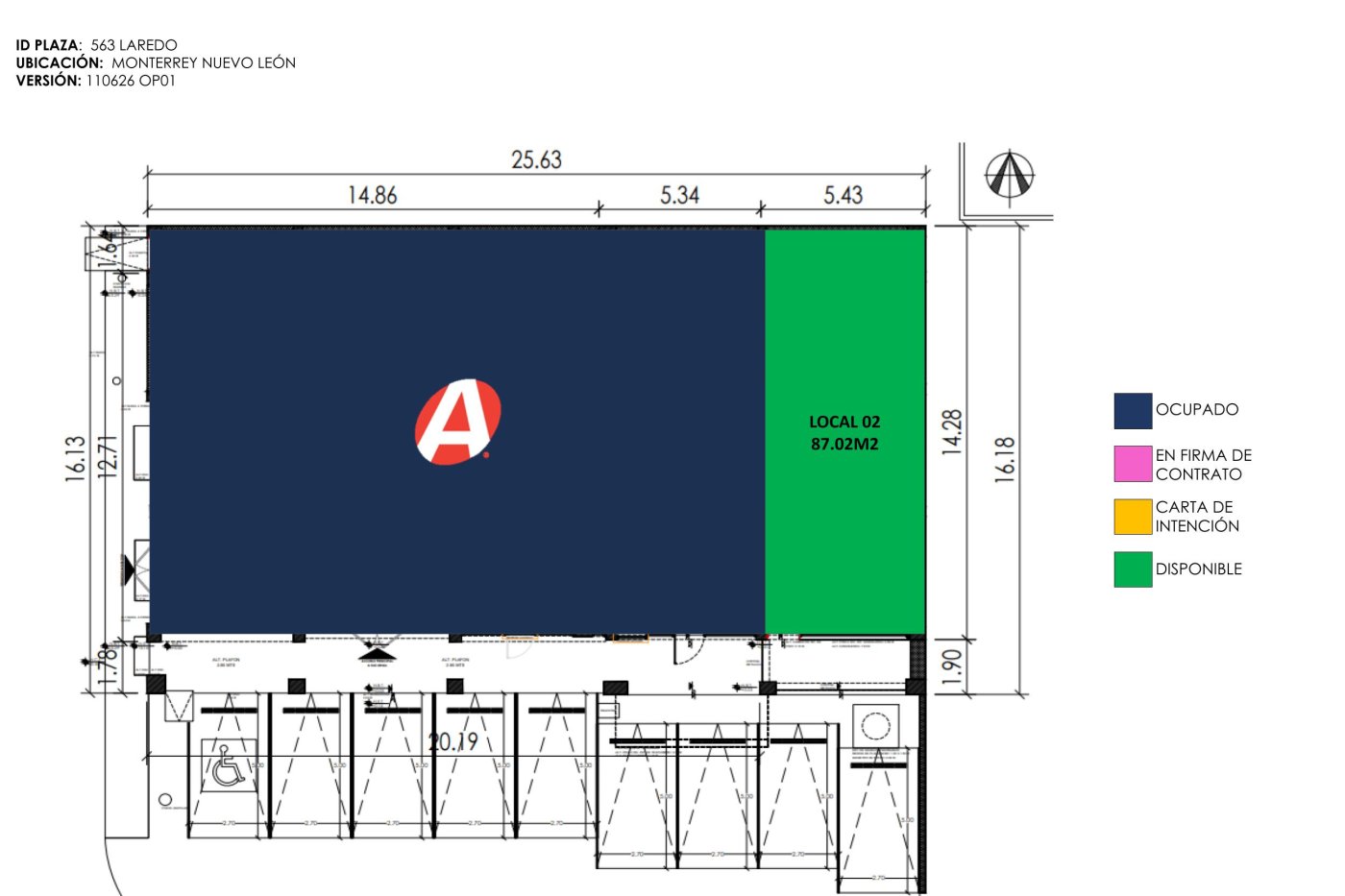
Task: Click the circular symbol in the square box
Action: coord(875,725)
